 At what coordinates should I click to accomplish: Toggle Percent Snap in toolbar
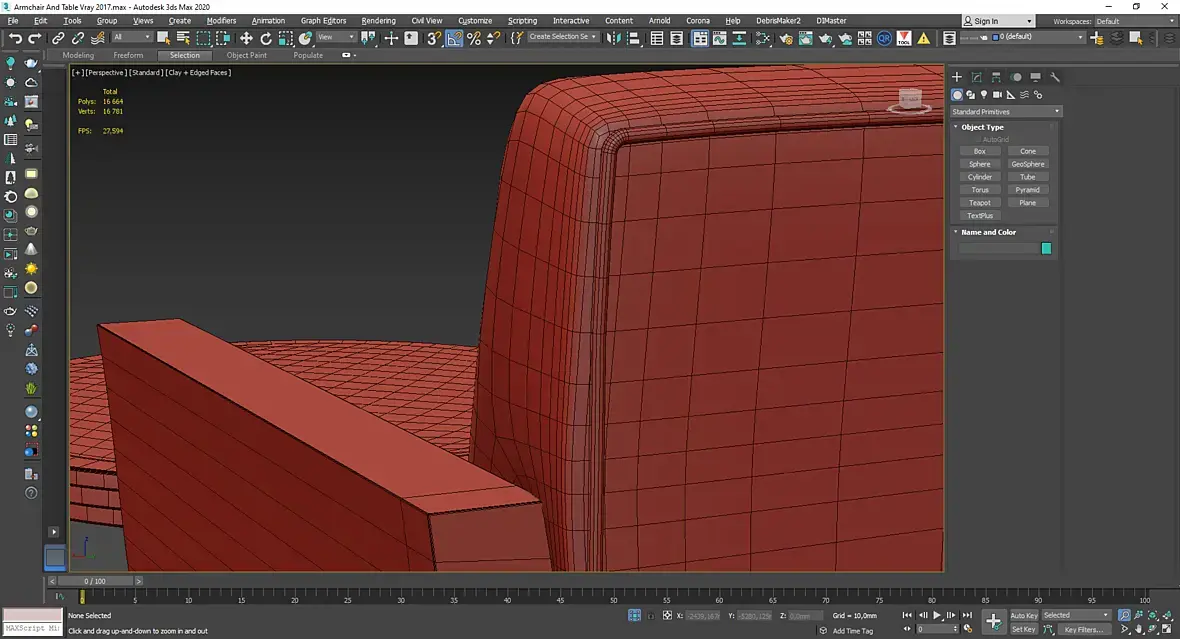pyautogui.click(x=474, y=38)
